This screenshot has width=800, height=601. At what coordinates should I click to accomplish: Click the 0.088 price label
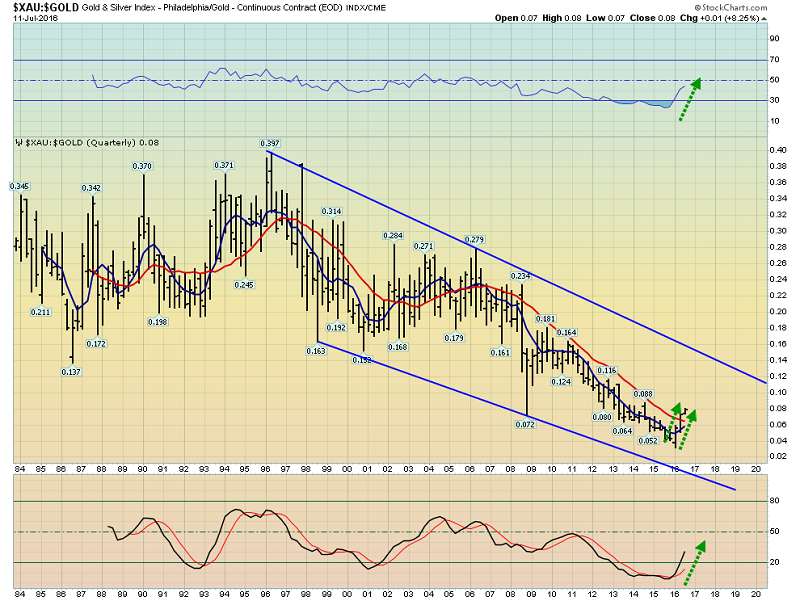[643, 394]
